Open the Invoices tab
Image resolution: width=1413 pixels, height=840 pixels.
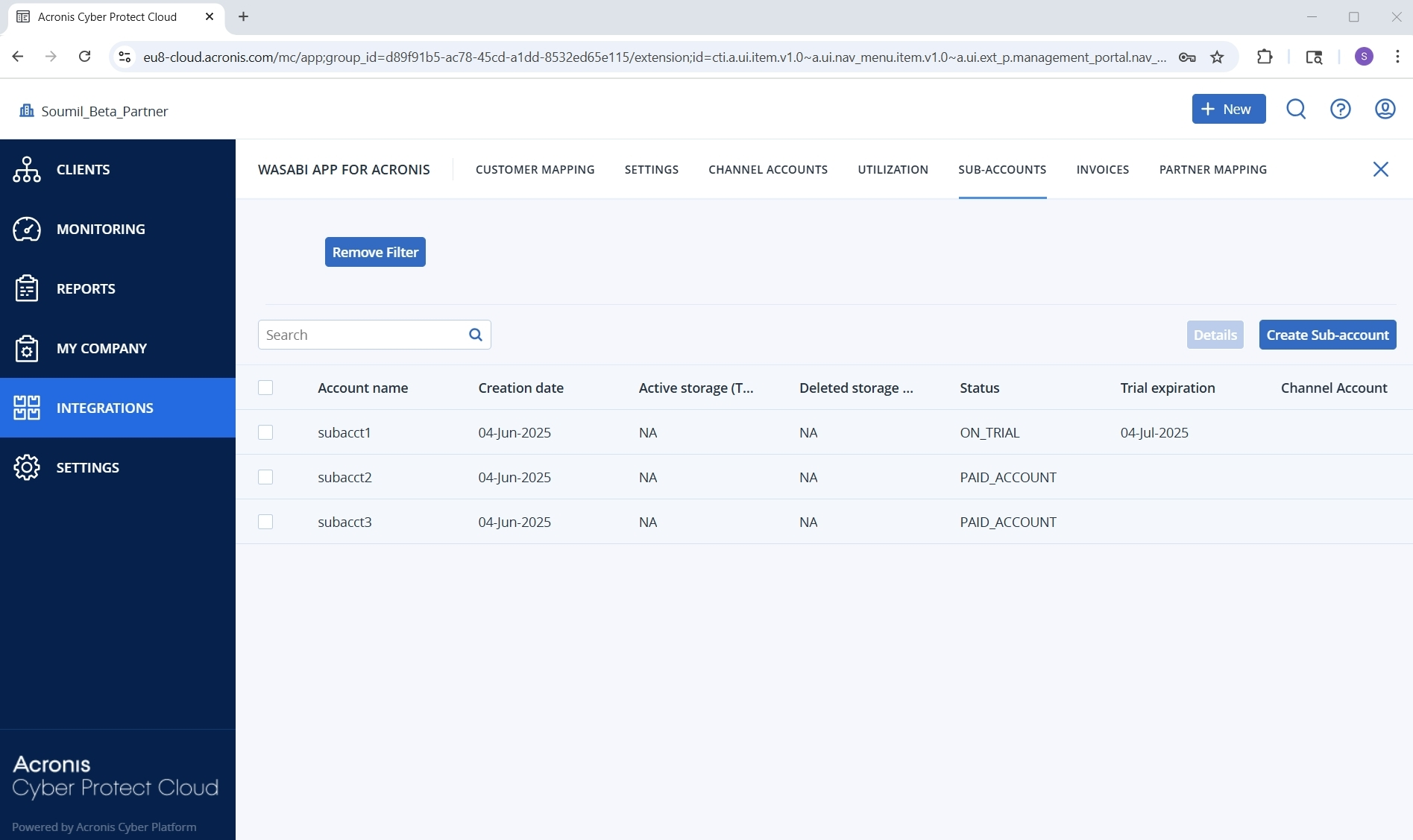(x=1103, y=169)
